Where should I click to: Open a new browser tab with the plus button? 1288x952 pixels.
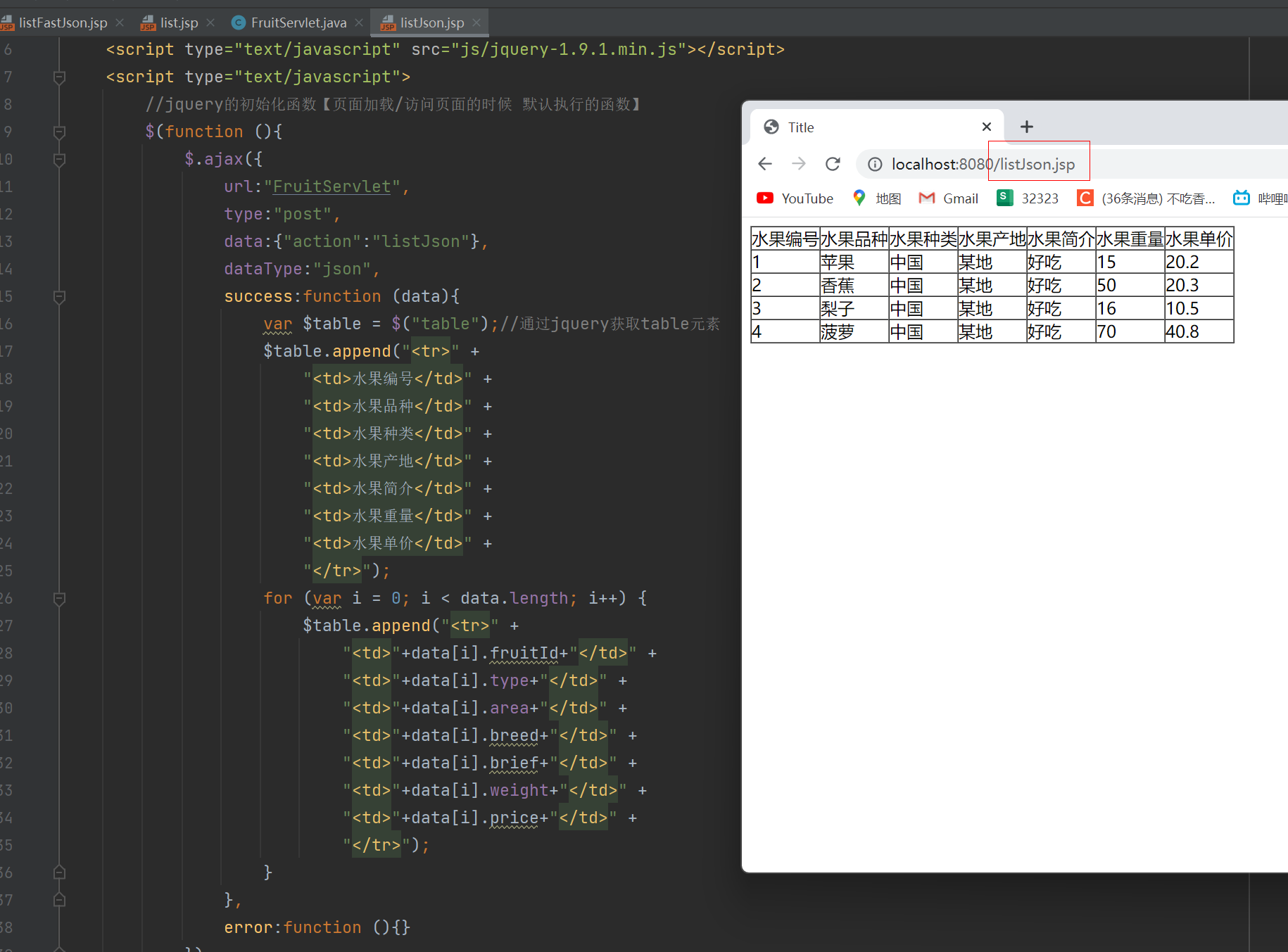(x=1026, y=127)
